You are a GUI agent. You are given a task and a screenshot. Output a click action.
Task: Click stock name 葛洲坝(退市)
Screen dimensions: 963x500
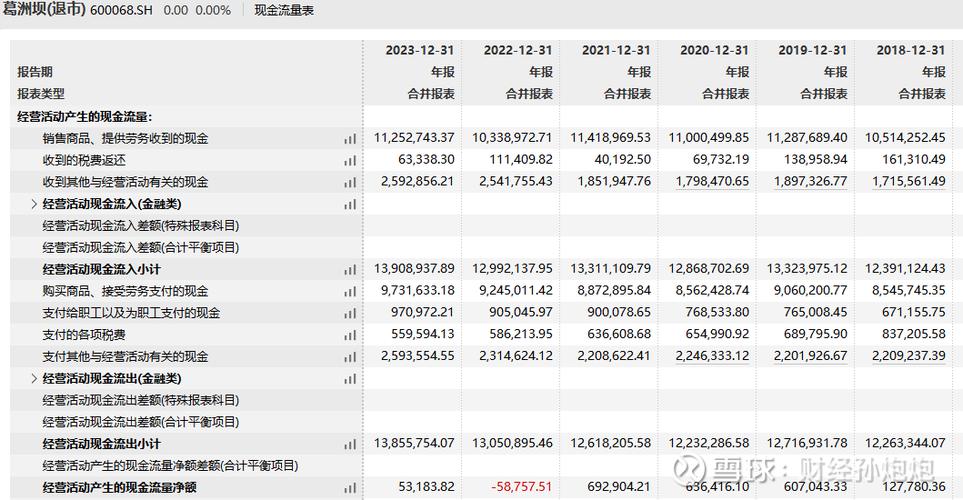click(x=44, y=10)
